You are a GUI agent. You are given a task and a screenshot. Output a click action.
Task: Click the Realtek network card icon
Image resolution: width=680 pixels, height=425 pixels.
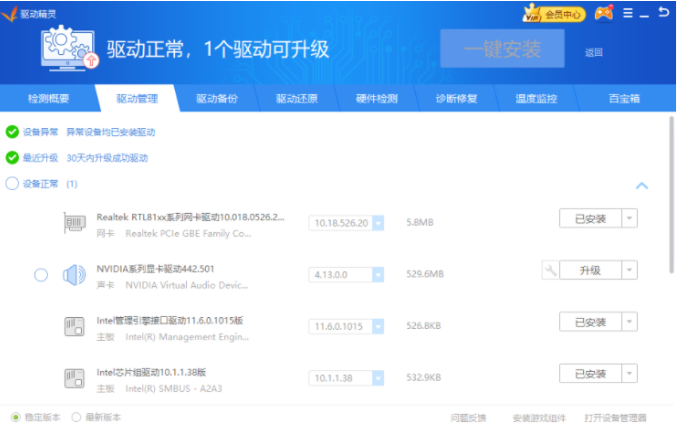74,223
